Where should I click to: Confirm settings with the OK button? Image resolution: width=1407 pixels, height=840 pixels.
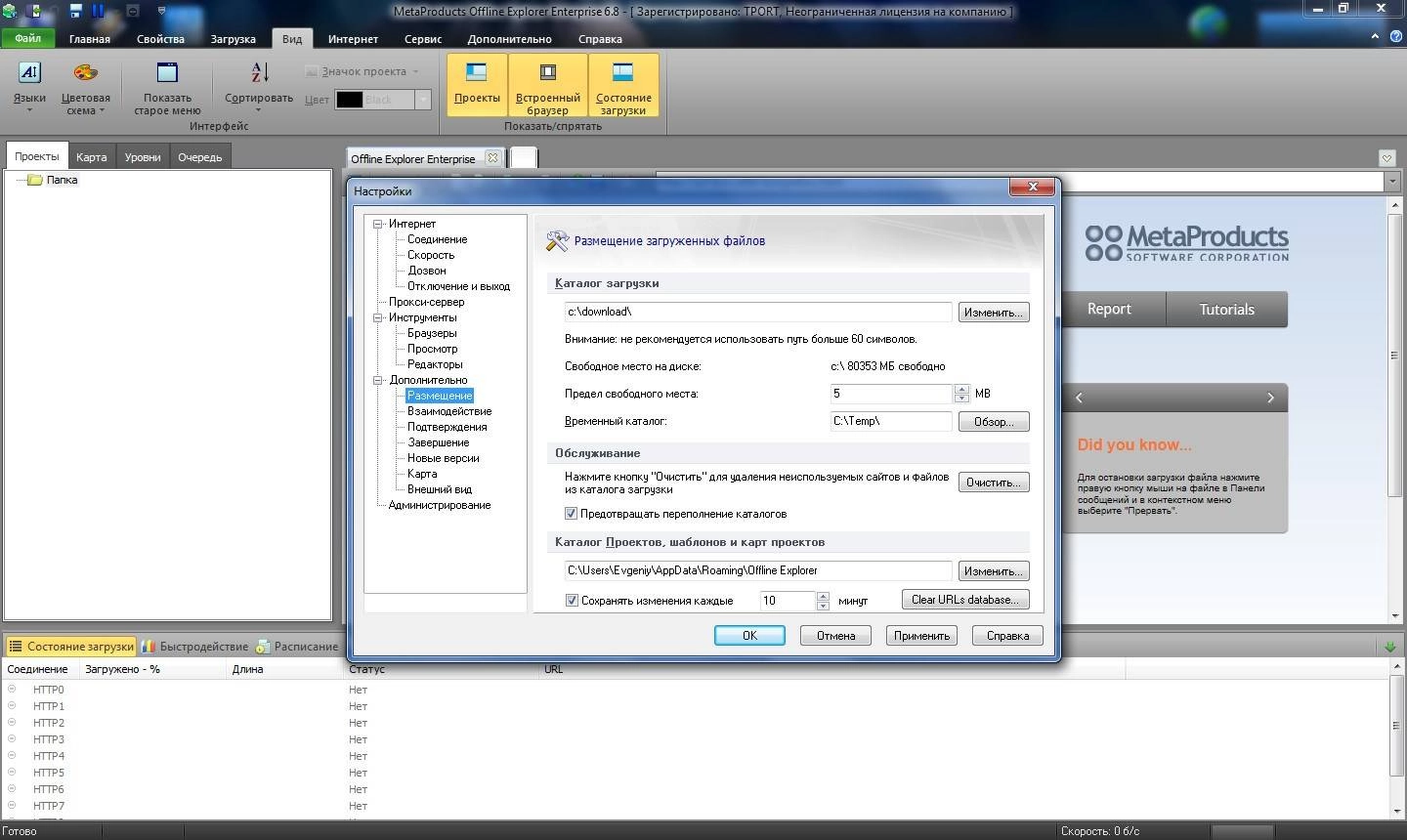749,636
